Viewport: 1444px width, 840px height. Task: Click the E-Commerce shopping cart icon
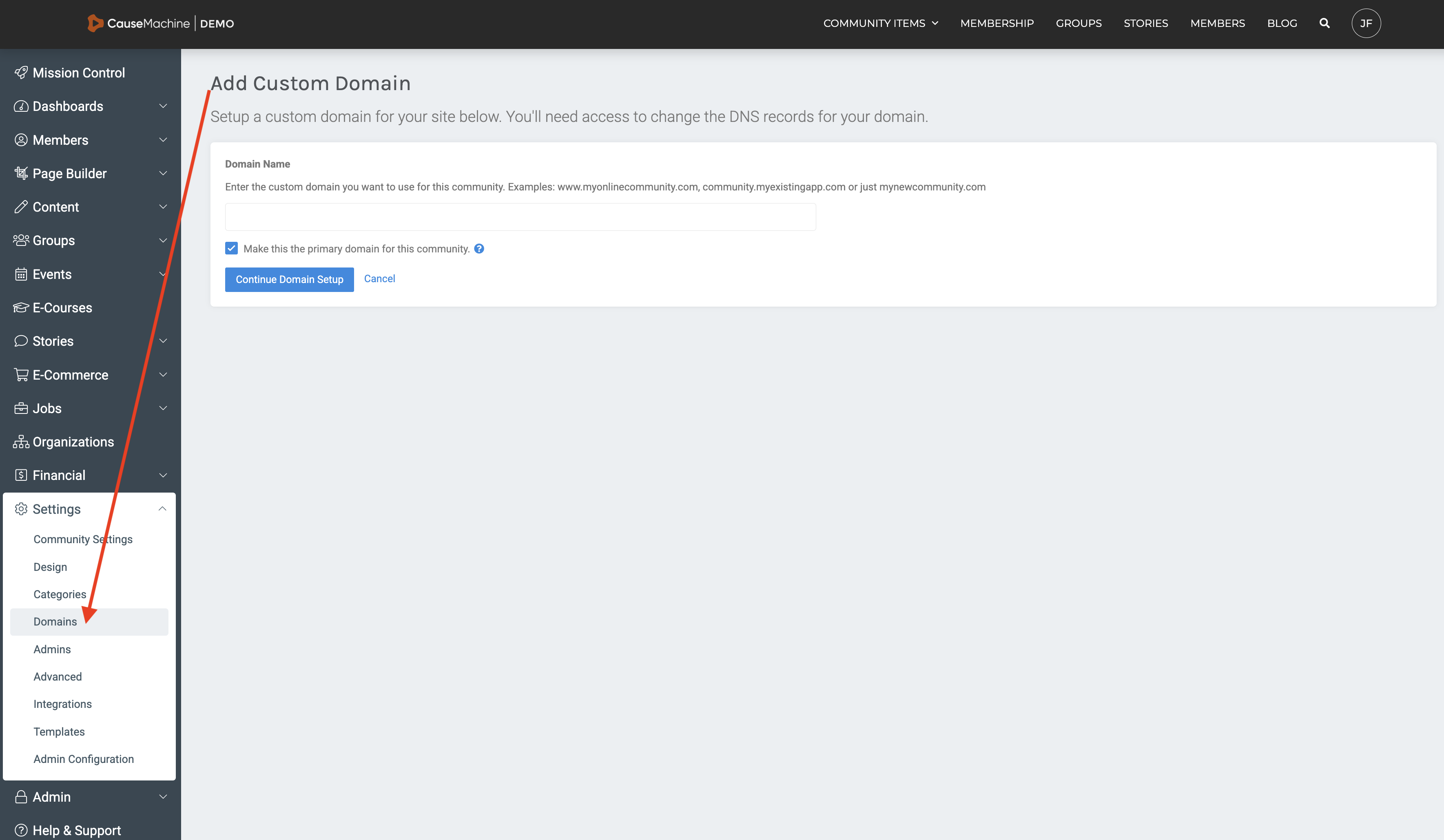click(21, 375)
